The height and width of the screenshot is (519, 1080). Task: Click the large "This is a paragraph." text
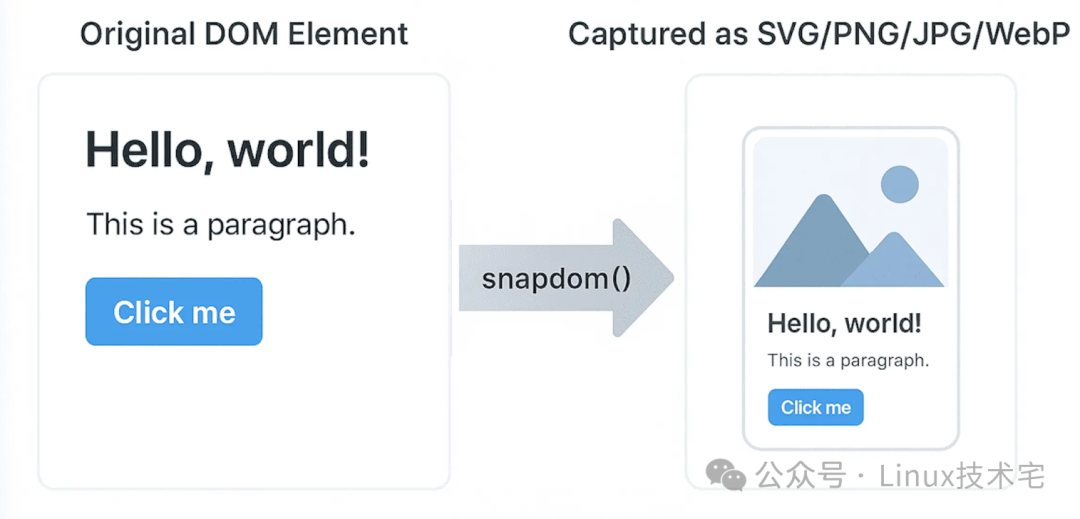221,224
